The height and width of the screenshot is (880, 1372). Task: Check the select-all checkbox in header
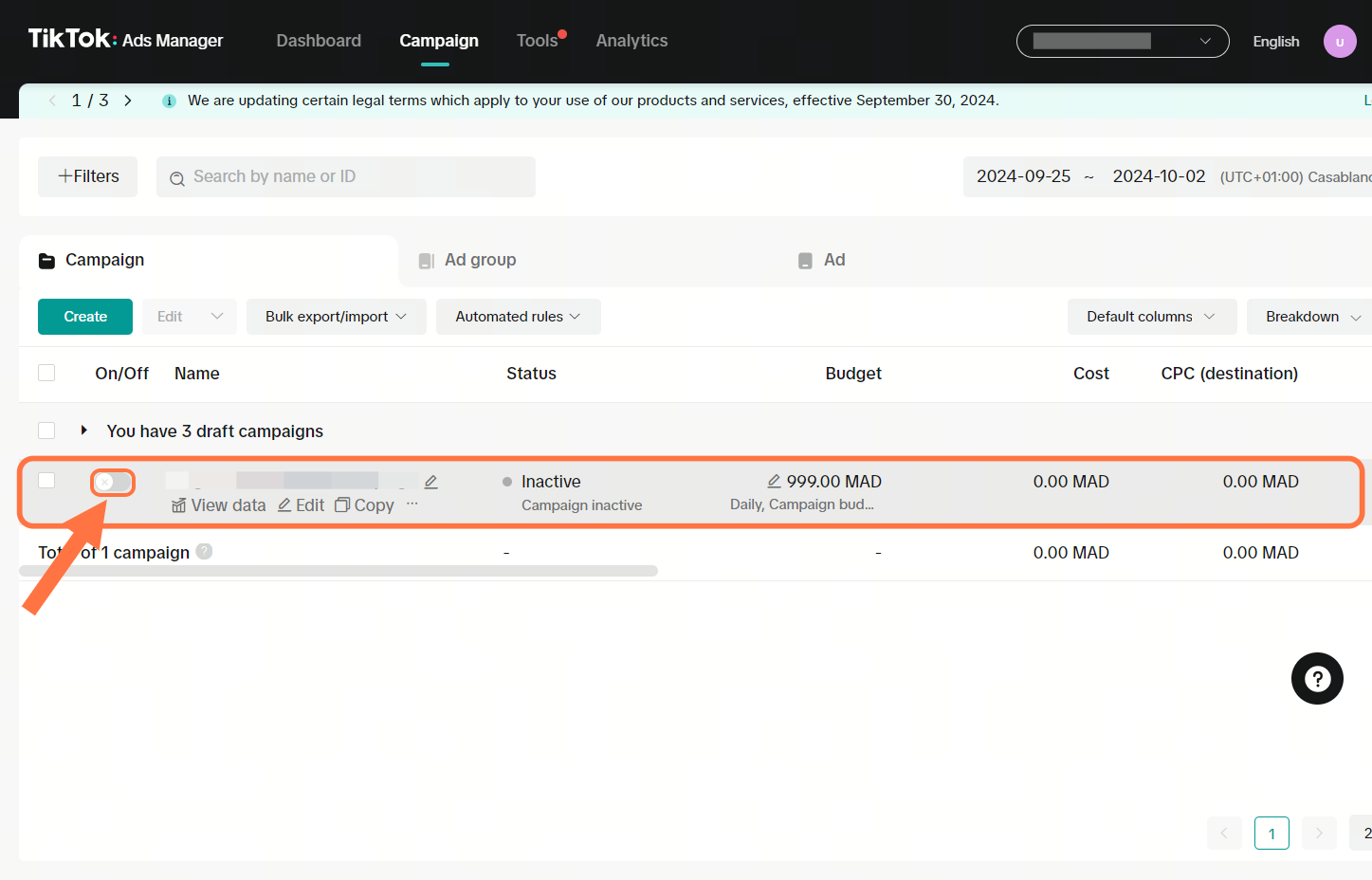(46, 373)
